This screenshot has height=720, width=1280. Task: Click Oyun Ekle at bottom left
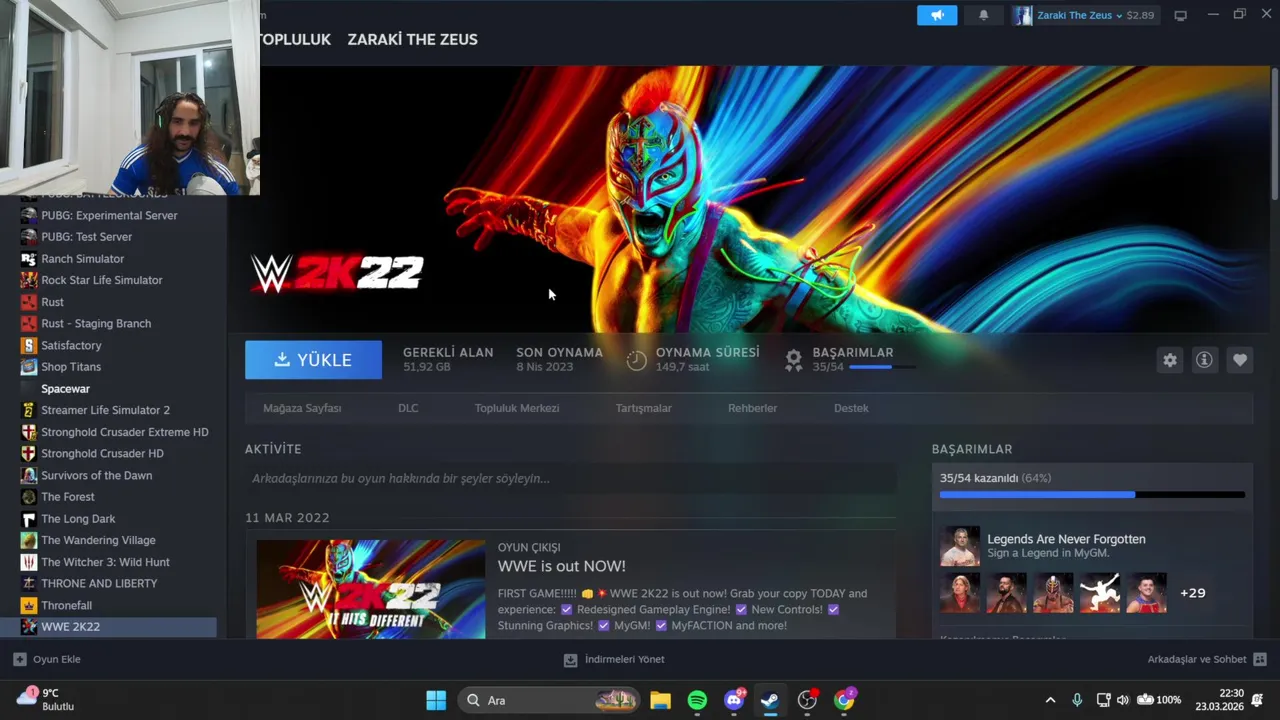click(x=57, y=659)
